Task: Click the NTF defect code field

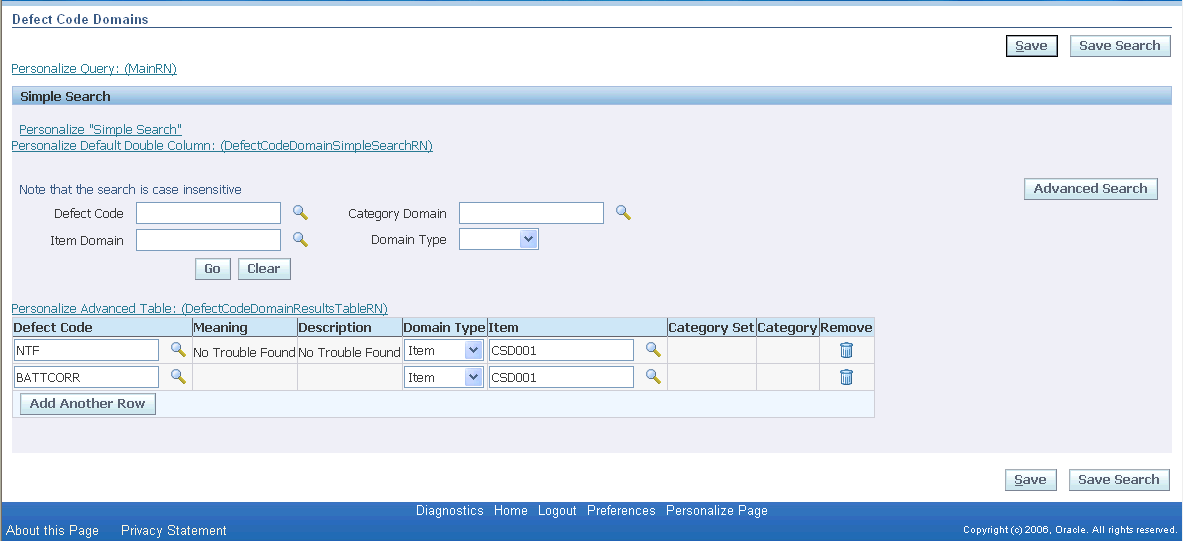Action: pyautogui.click(x=86, y=350)
